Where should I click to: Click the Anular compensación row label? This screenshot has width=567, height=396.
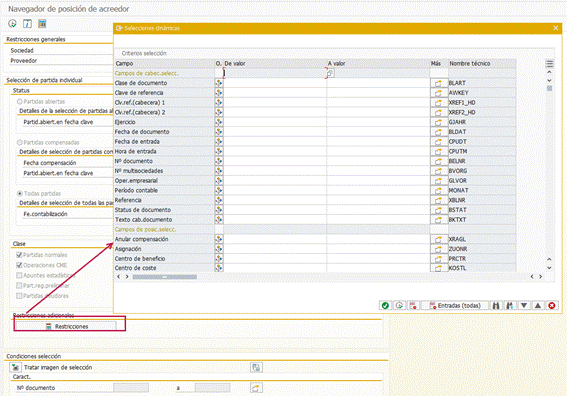click(x=141, y=239)
